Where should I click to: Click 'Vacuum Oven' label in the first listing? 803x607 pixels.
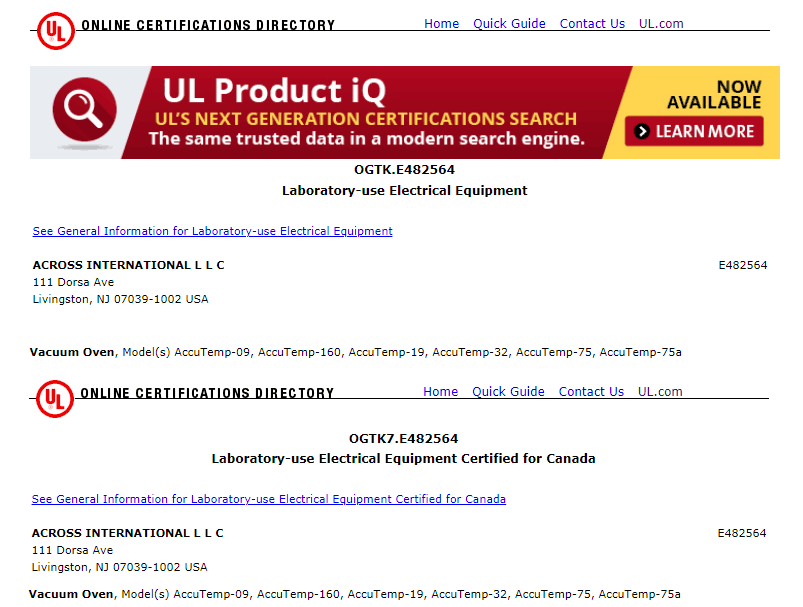tap(72, 352)
